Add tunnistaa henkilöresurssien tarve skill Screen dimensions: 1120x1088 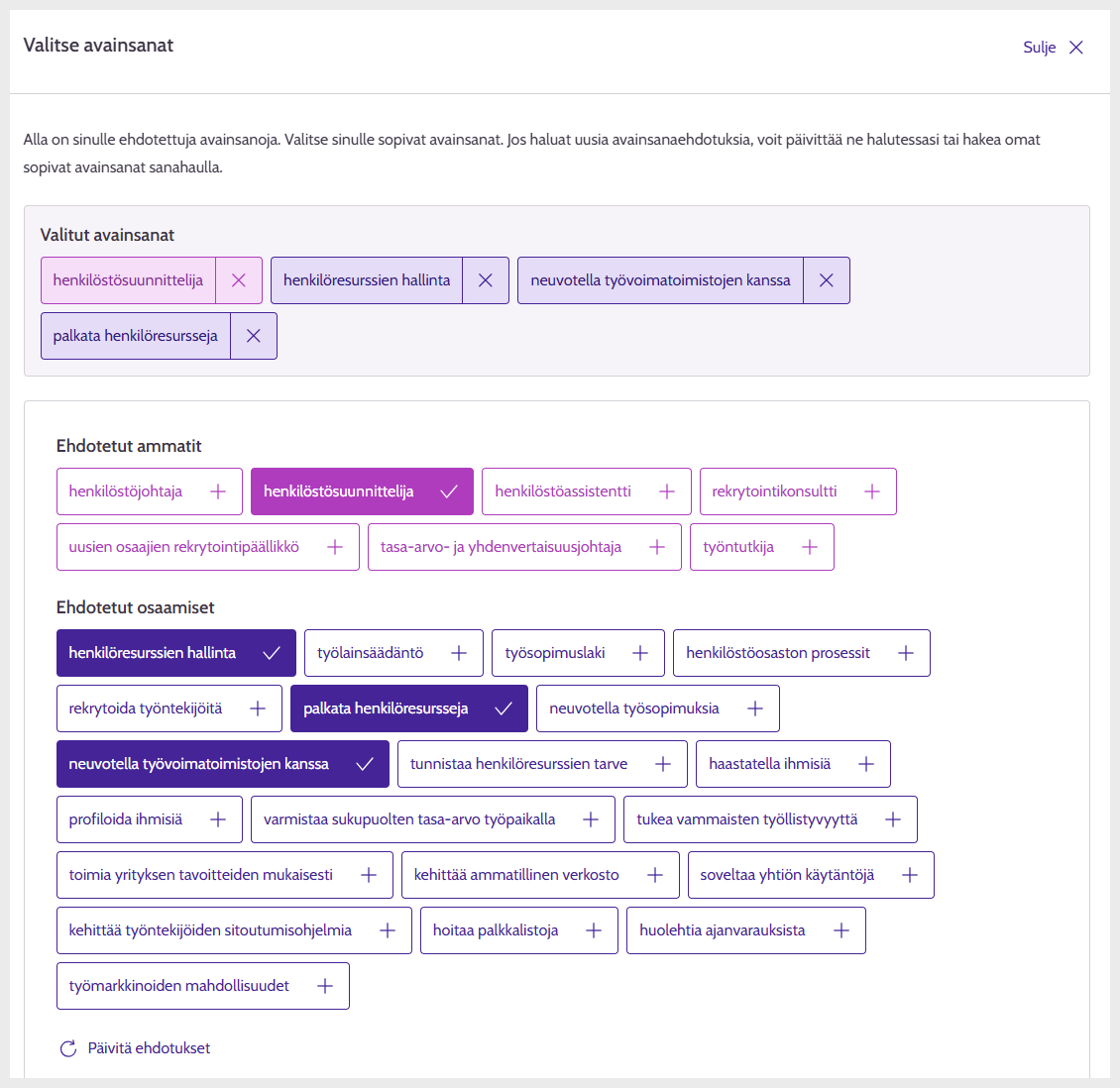click(x=542, y=764)
